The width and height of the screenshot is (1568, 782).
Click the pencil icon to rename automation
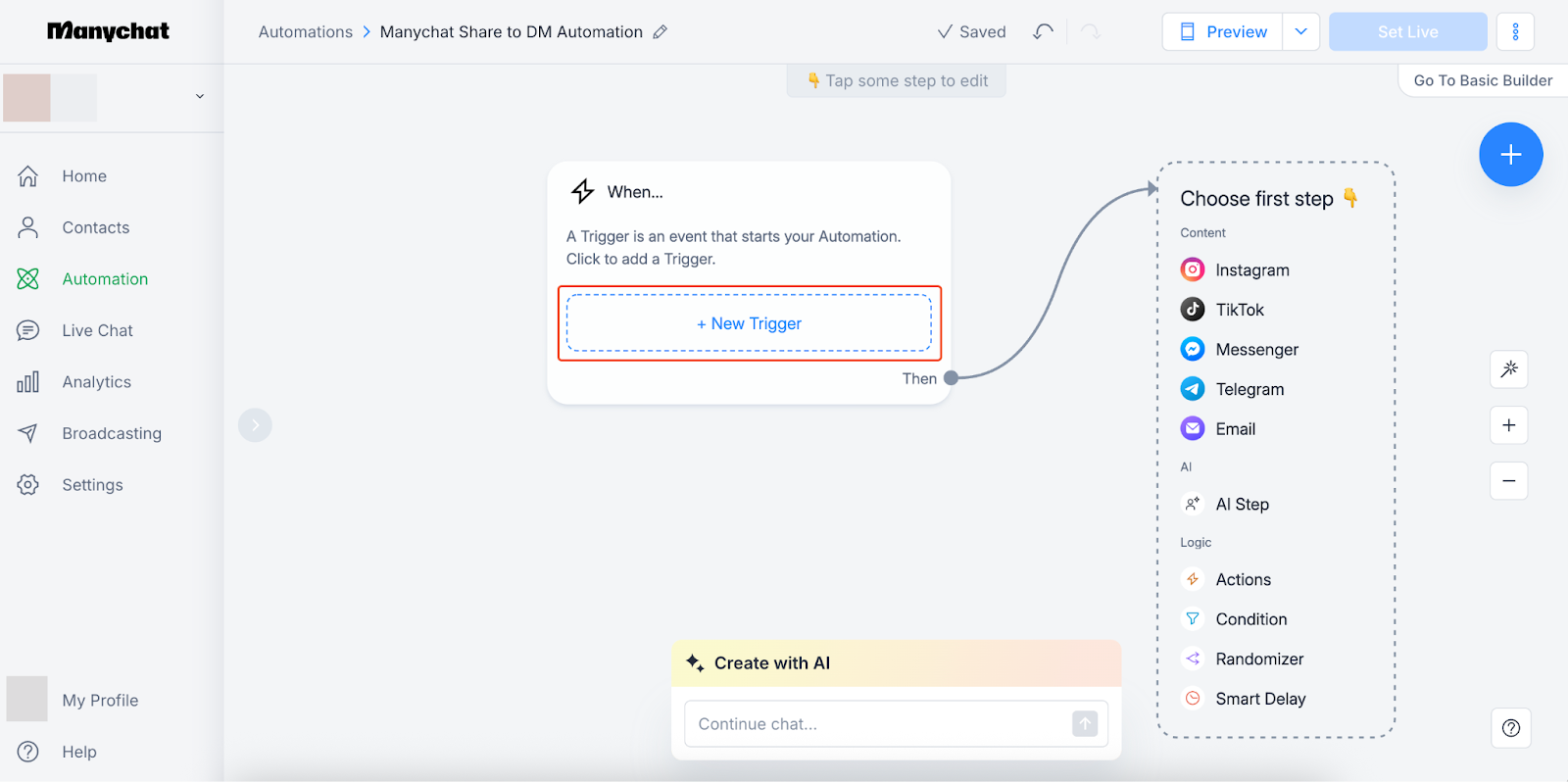(x=661, y=32)
